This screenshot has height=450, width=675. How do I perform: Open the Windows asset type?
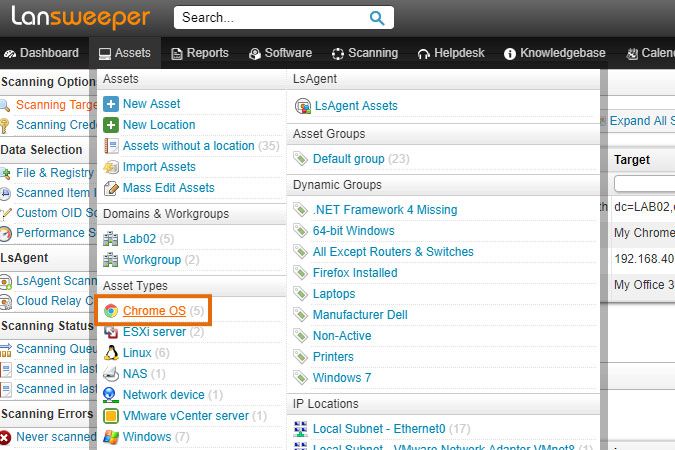coord(147,437)
